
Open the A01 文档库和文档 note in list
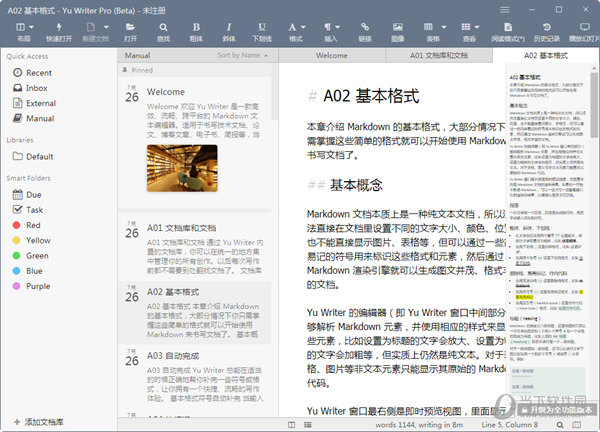click(195, 249)
